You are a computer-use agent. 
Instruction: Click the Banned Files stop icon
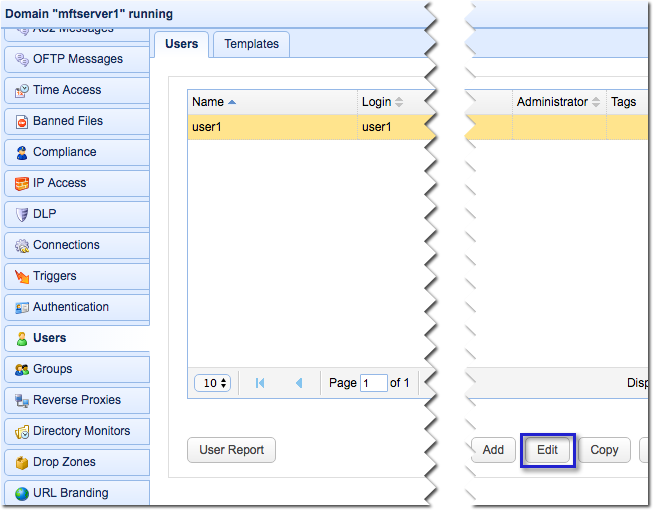pos(22,122)
